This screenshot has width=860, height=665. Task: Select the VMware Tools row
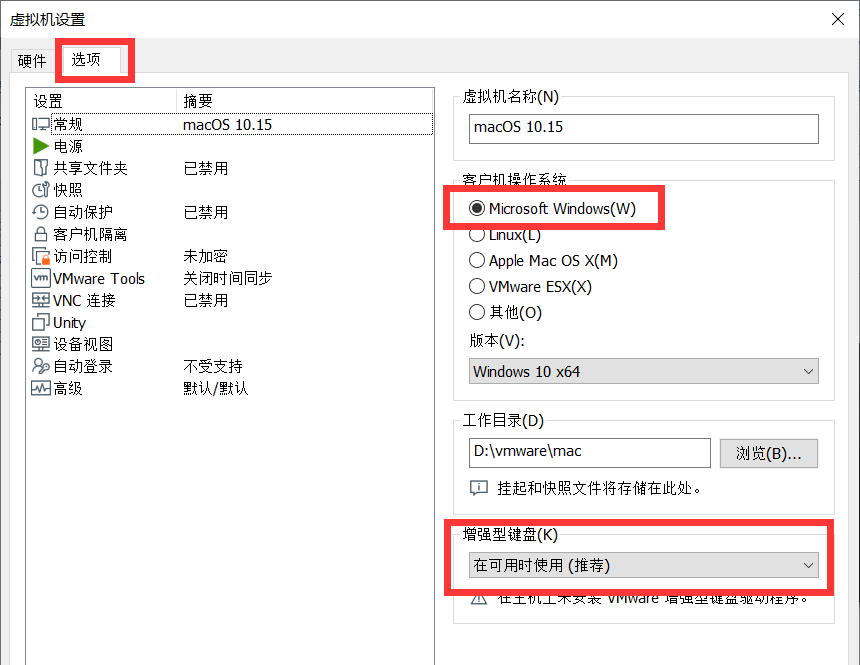click(231, 278)
